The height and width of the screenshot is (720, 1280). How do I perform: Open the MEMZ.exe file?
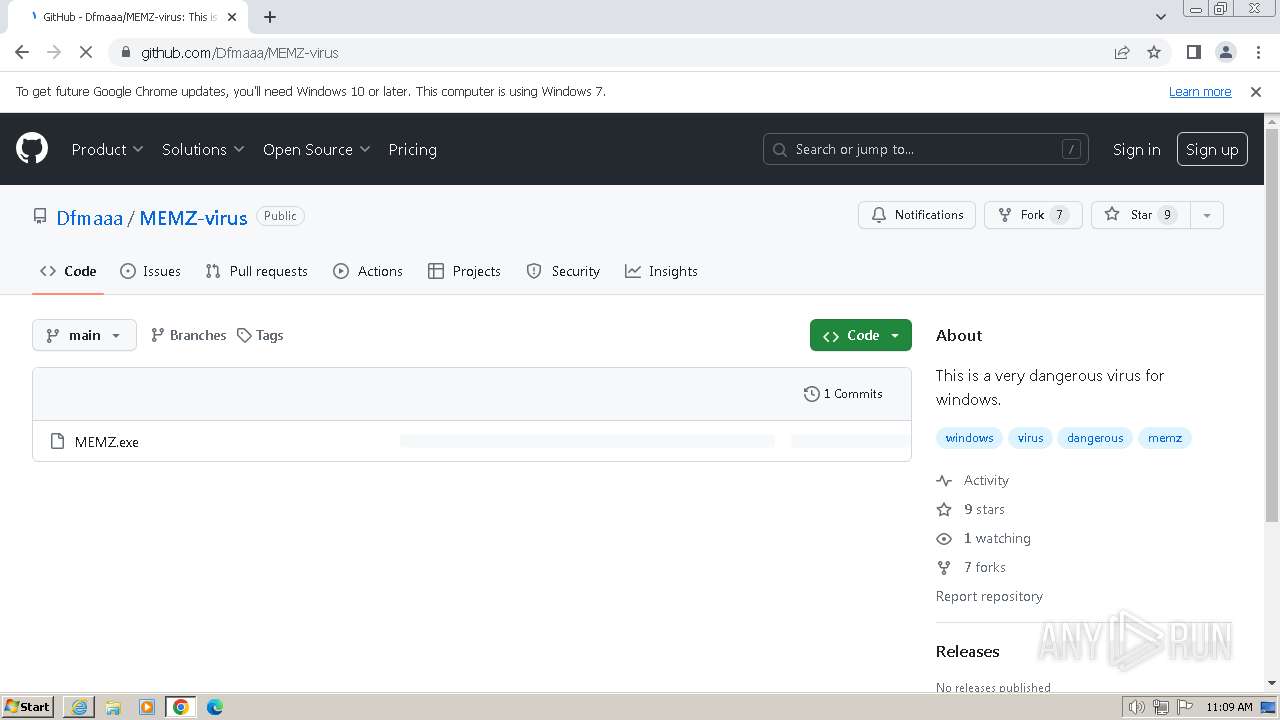click(x=107, y=442)
